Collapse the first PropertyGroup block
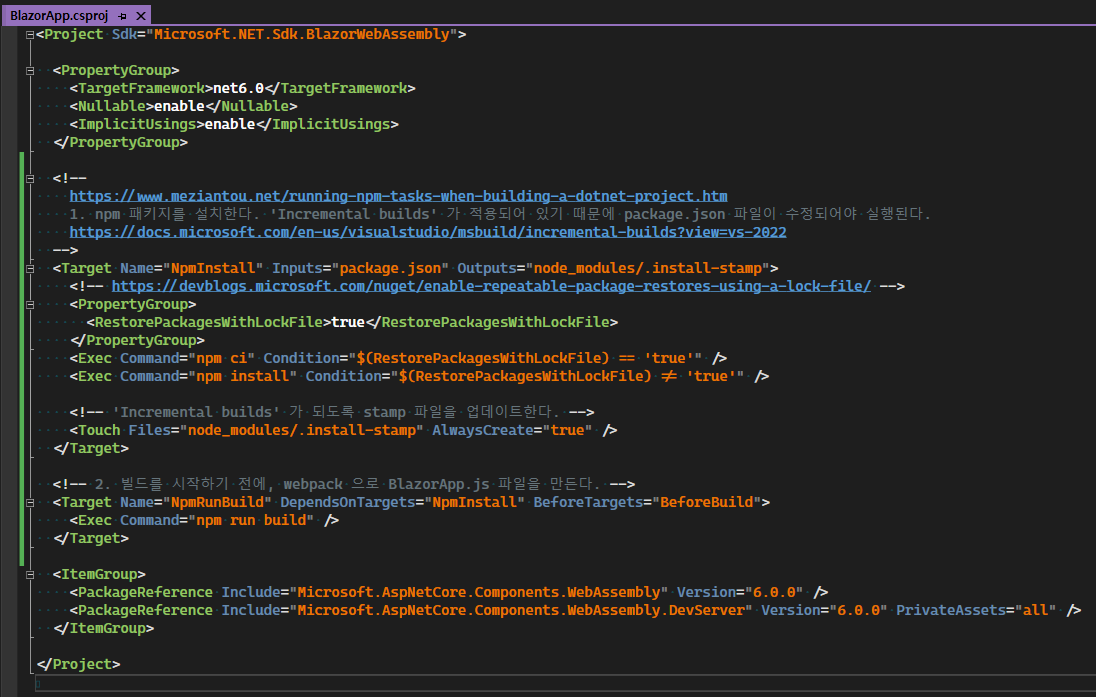This screenshot has height=697, width=1096. pos(29,71)
